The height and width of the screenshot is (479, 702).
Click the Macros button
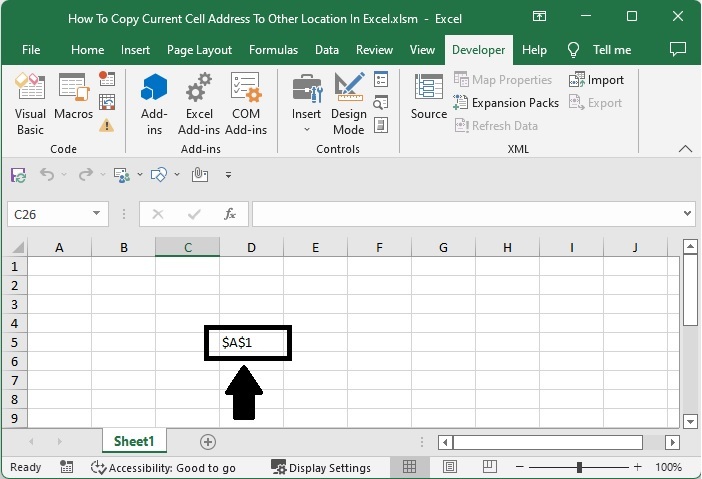73,105
